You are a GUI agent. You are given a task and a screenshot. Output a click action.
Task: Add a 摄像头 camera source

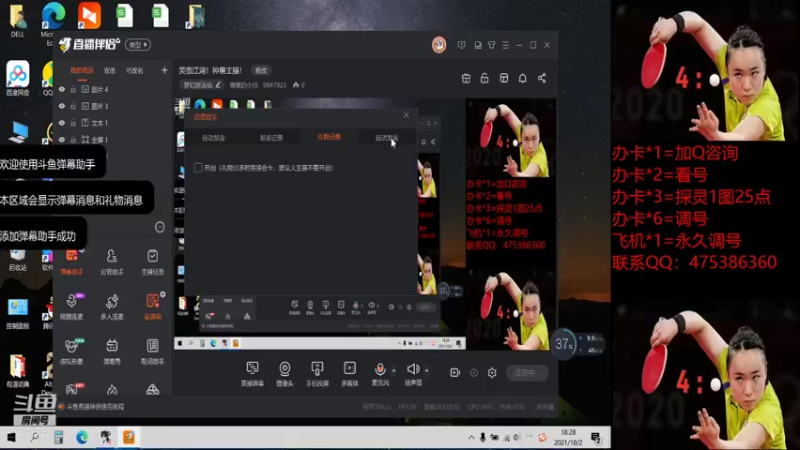[x=285, y=374]
